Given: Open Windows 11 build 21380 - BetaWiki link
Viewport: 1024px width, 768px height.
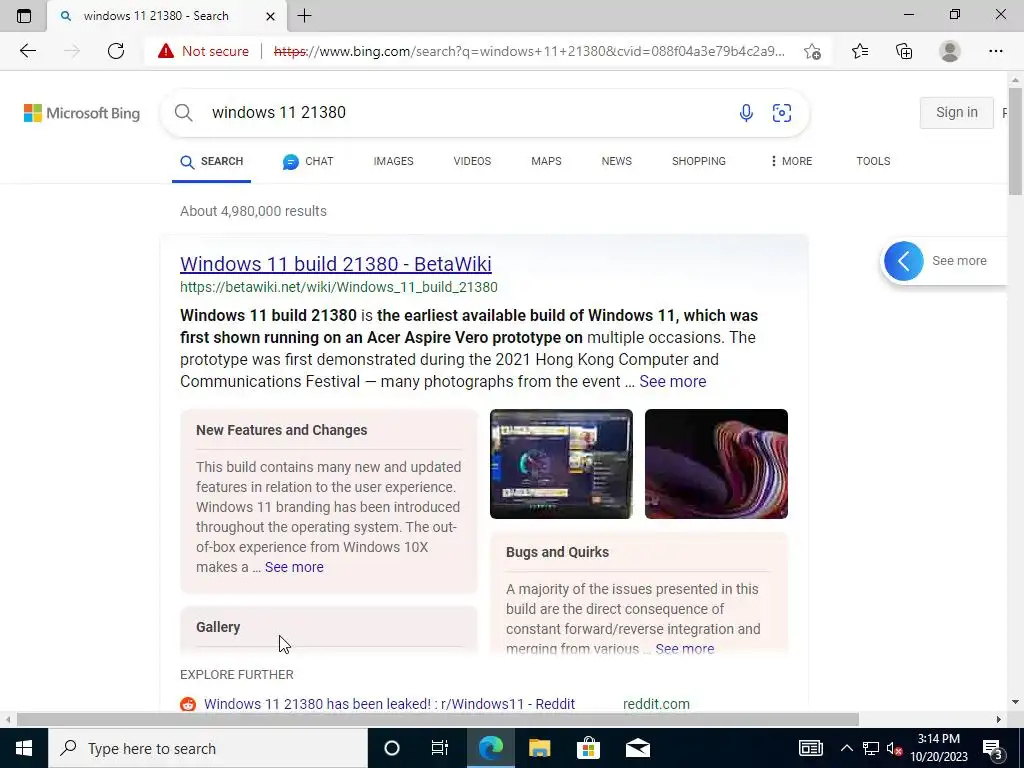Looking at the screenshot, I should (336, 264).
